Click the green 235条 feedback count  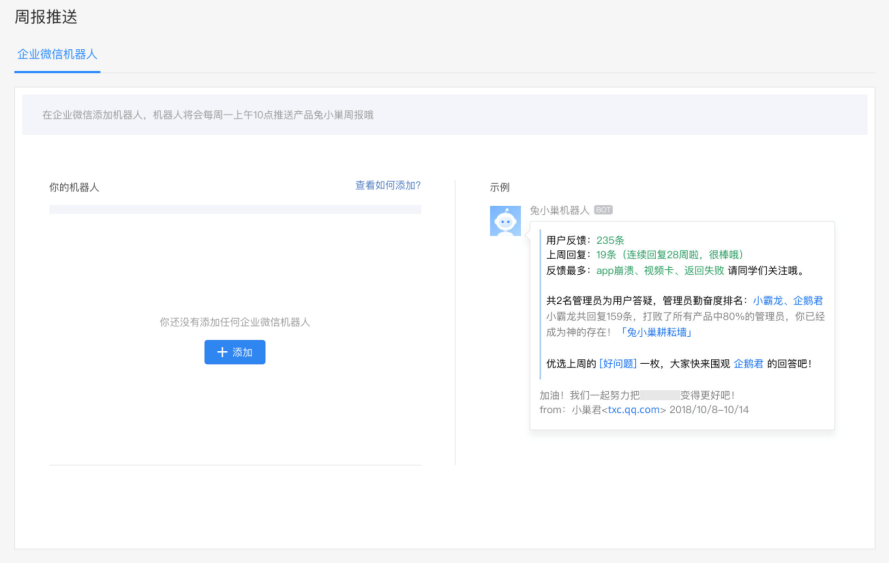(610, 240)
